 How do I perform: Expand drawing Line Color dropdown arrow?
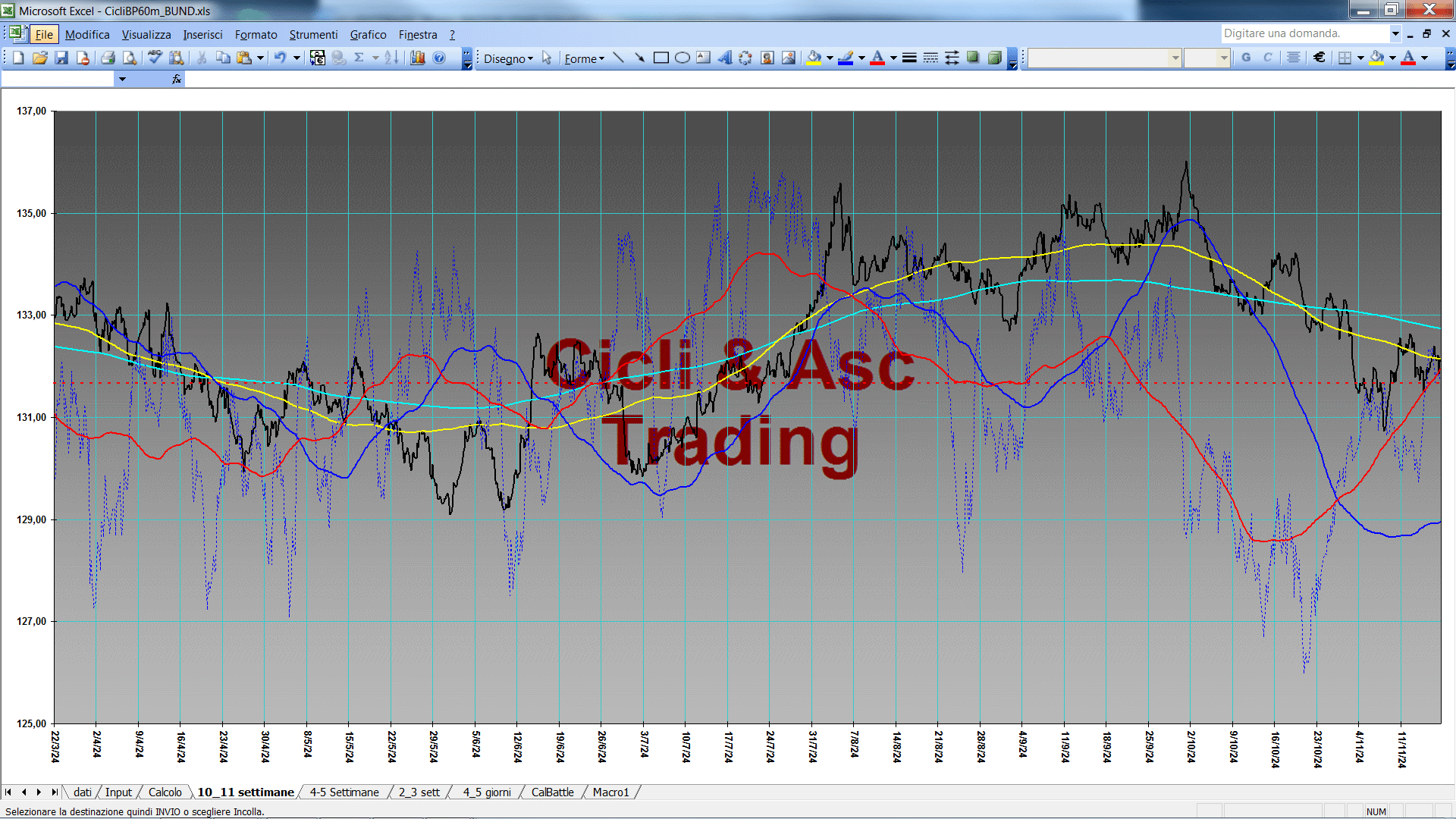click(x=861, y=58)
